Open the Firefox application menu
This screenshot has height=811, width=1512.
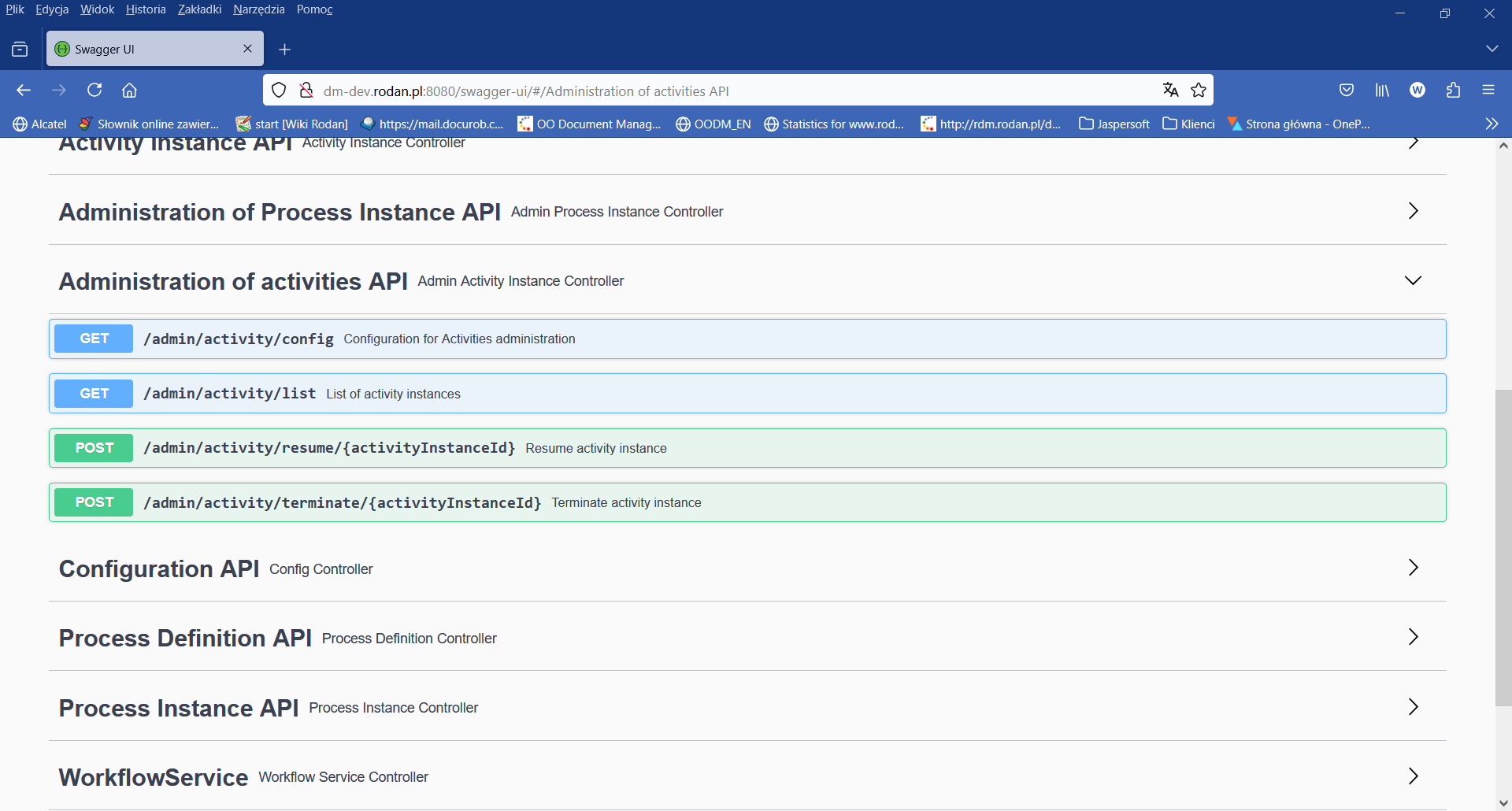1489,90
